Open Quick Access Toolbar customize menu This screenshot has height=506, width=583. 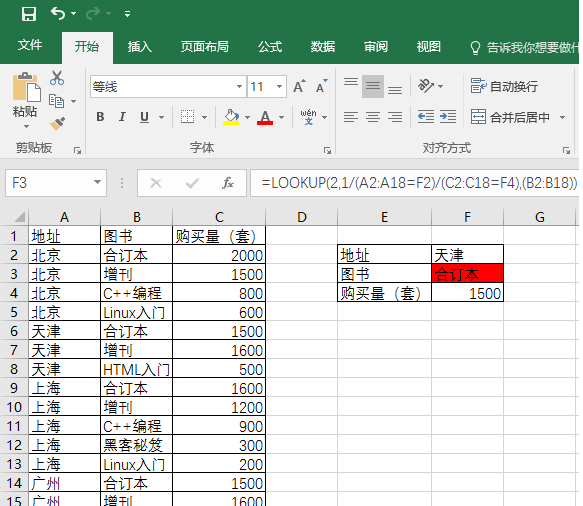(128, 14)
